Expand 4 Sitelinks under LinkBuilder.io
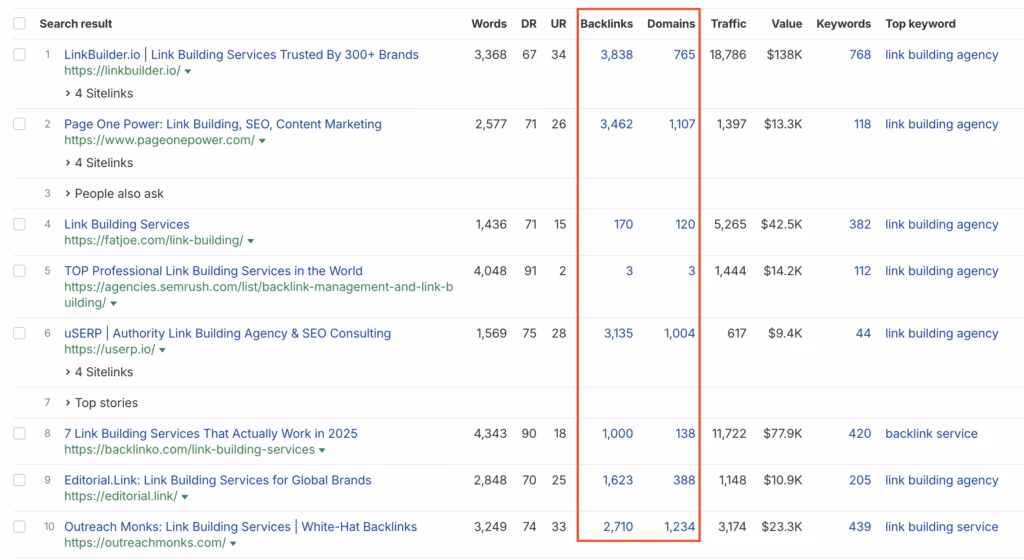 [x=99, y=93]
